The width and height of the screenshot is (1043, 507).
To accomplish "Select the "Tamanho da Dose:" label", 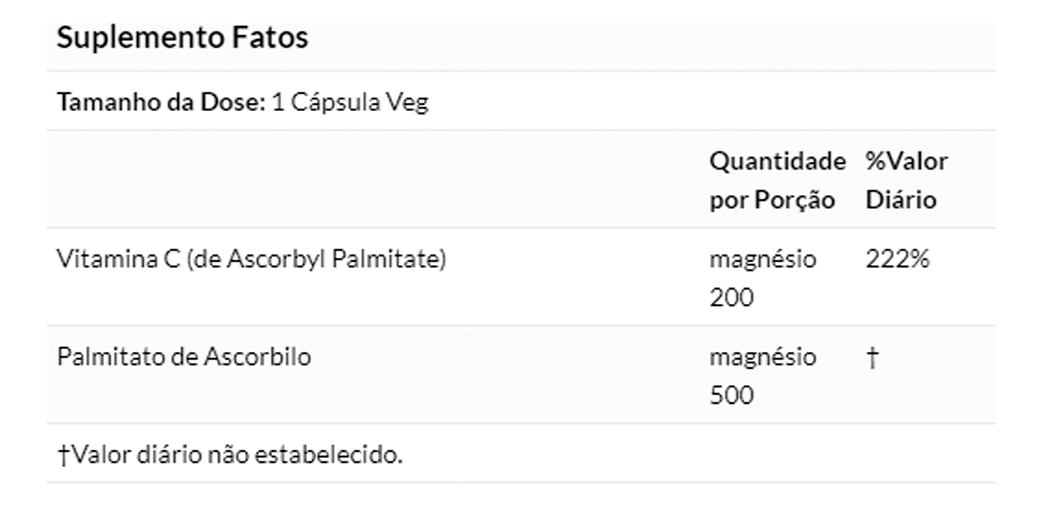I will point(161,102).
